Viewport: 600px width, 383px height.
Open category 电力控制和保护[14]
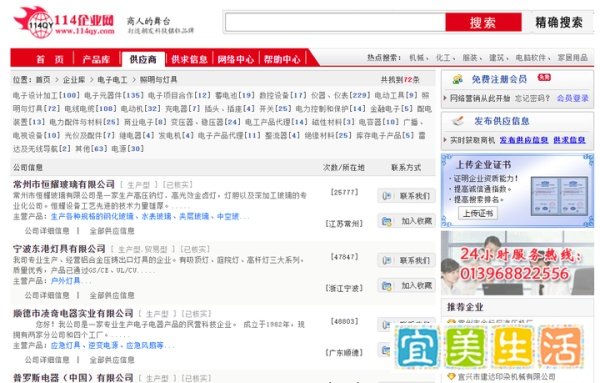pyautogui.click(x=331, y=109)
